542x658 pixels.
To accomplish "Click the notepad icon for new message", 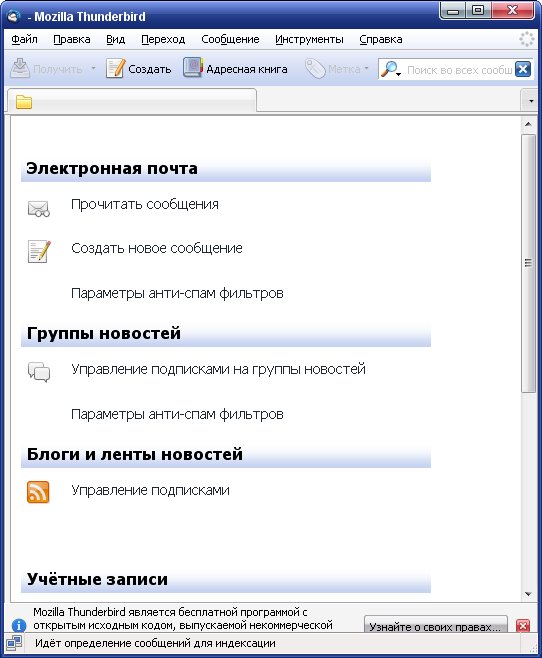I will 39,251.
